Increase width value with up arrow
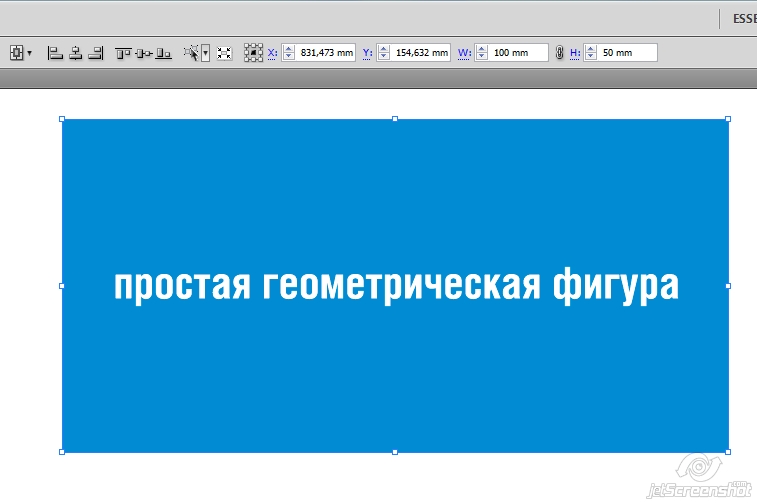 481,49
